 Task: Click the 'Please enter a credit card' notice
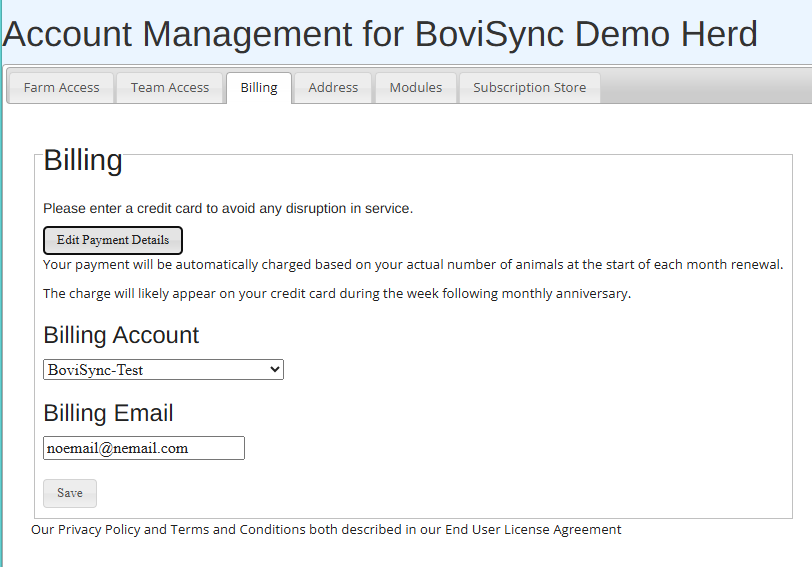(x=228, y=208)
